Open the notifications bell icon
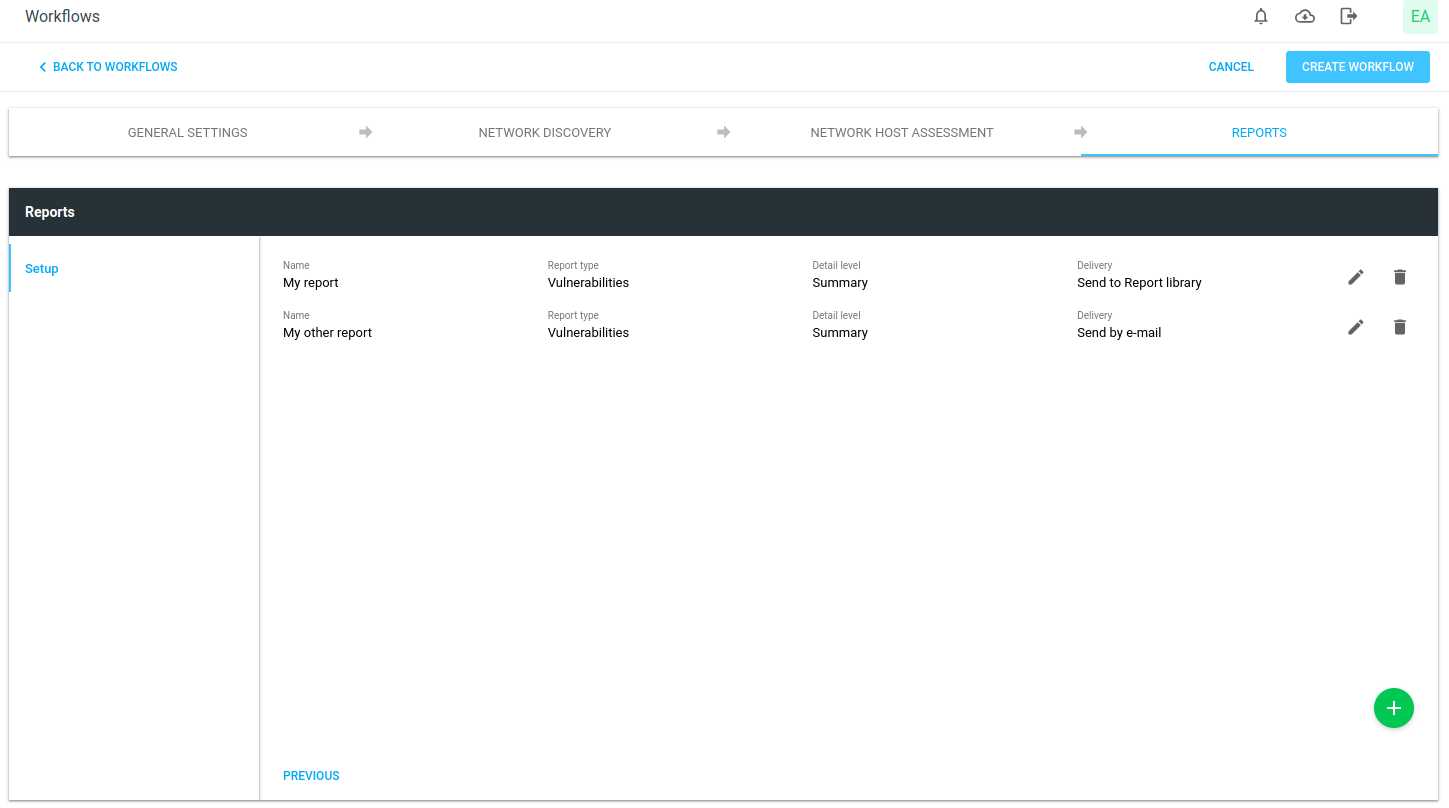Viewport: 1449px width, 808px height. coord(1261,16)
